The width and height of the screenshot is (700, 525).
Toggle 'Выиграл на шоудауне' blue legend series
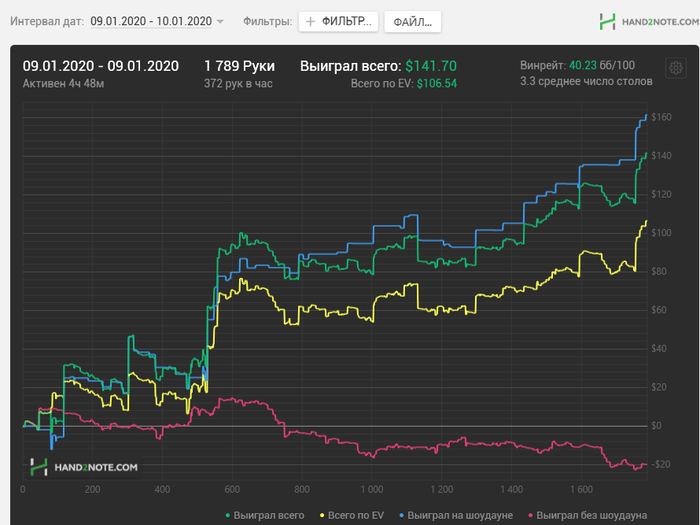tap(456, 515)
